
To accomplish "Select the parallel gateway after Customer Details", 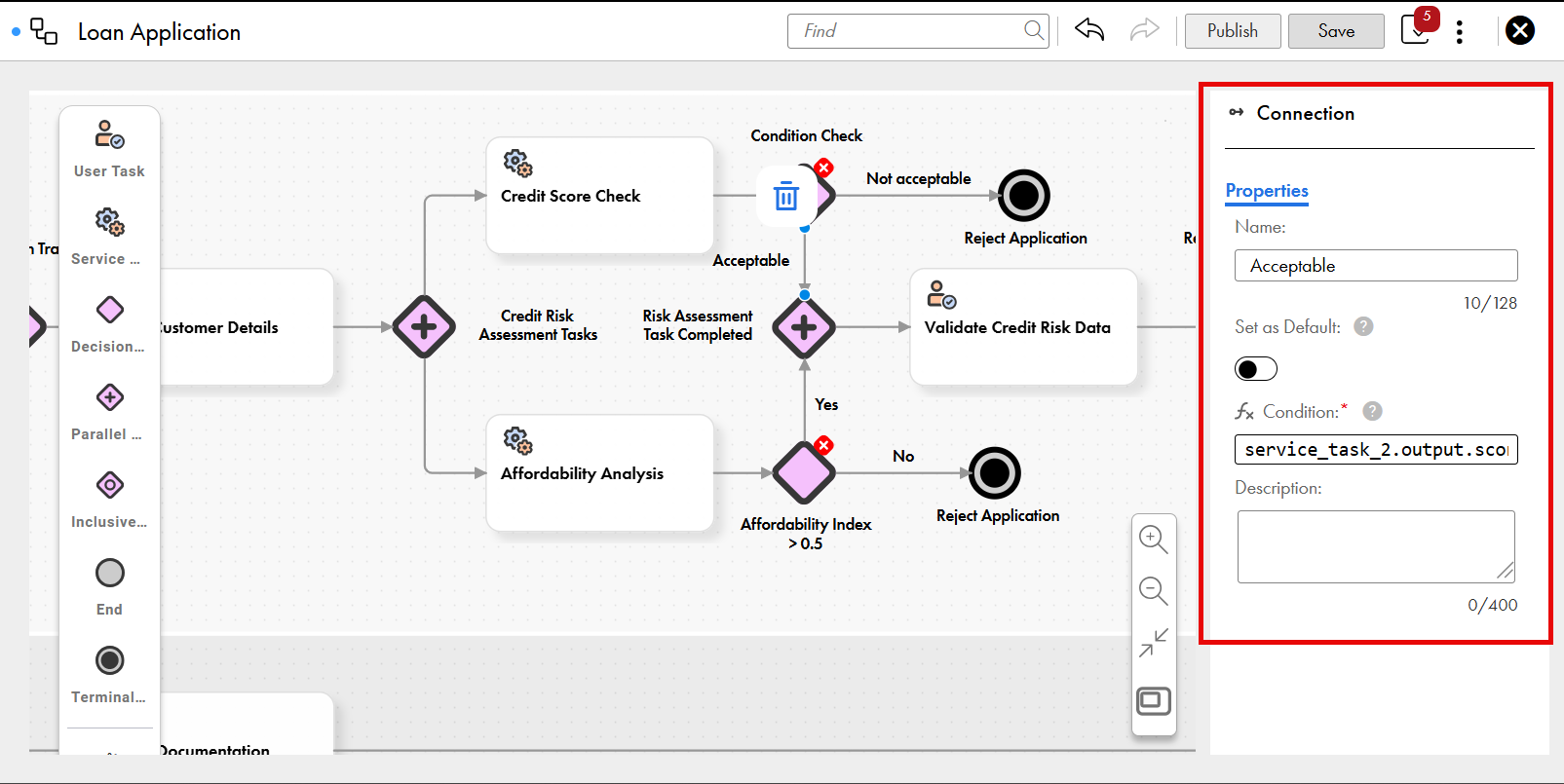I will [424, 327].
